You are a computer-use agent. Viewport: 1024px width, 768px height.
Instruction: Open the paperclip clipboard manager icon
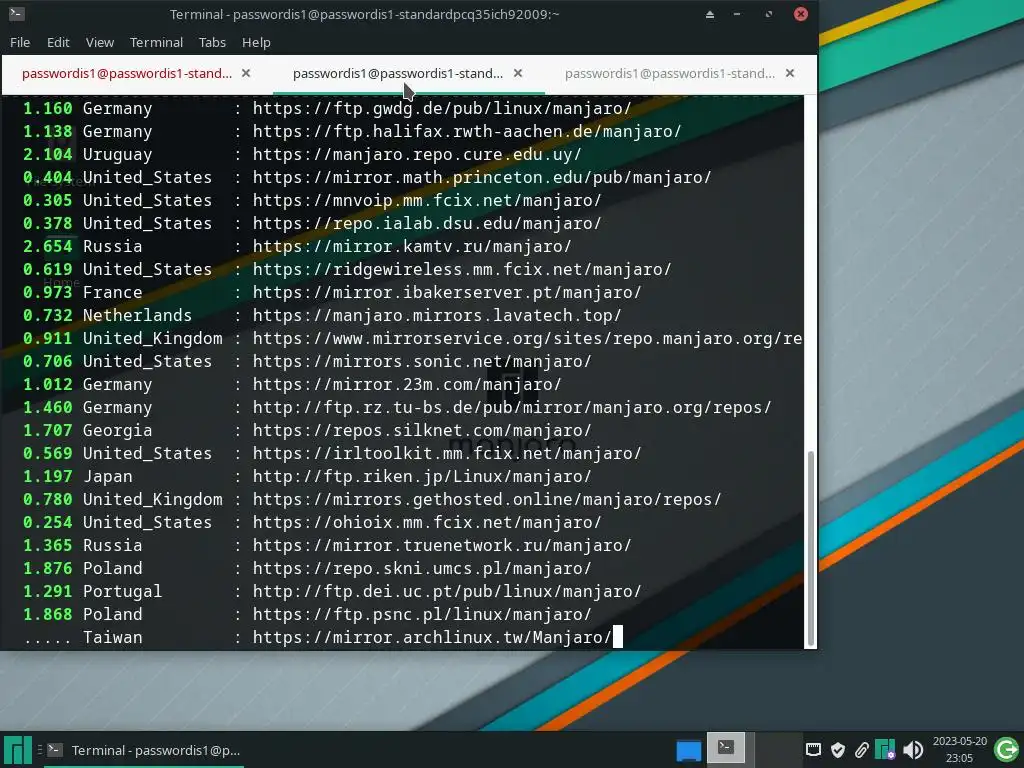click(x=861, y=750)
